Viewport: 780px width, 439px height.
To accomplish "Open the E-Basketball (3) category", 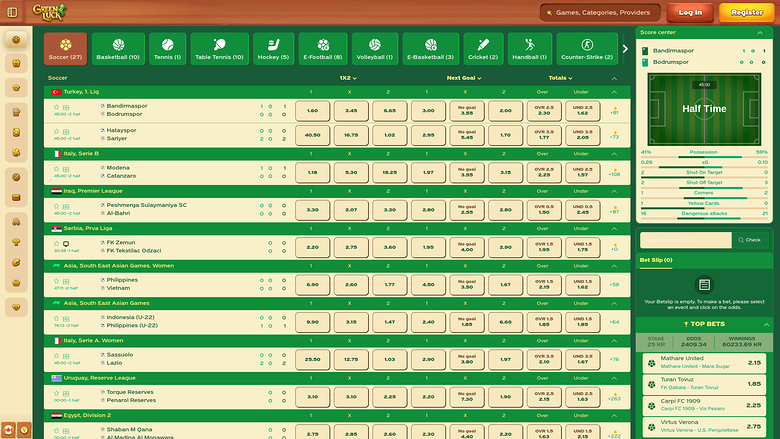I will (430, 49).
